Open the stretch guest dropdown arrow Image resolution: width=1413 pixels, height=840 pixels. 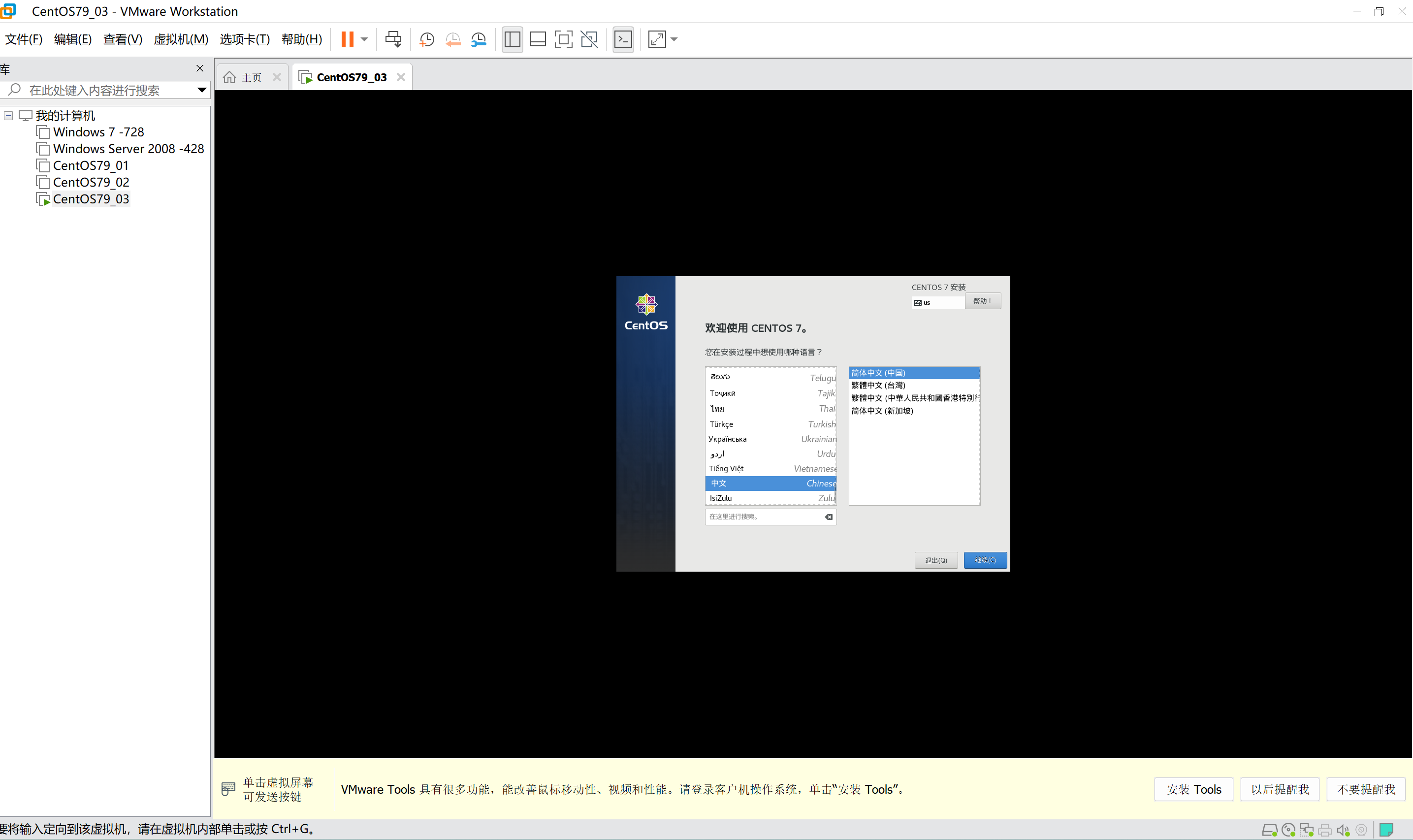point(674,39)
